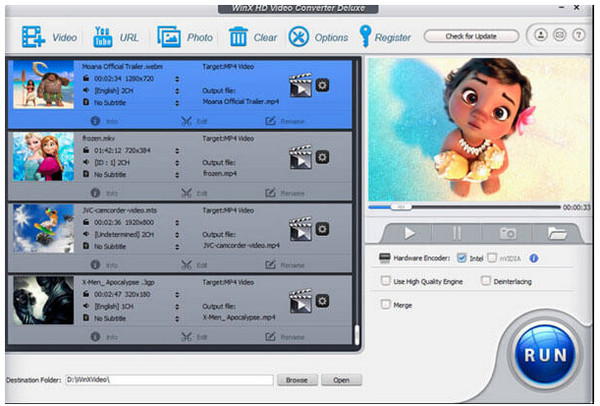Change audio English 1CH for X-Men
Viewport: 600px width, 406px height.
177,307
